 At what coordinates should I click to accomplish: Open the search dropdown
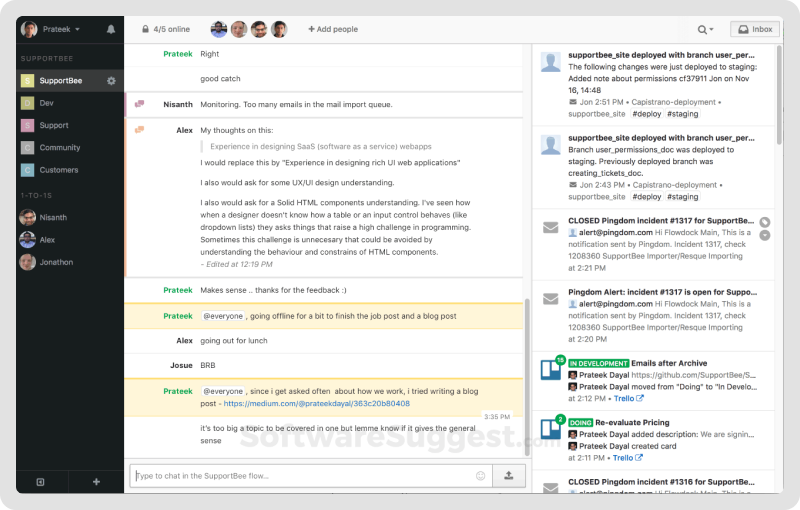[x=705, y=30]
